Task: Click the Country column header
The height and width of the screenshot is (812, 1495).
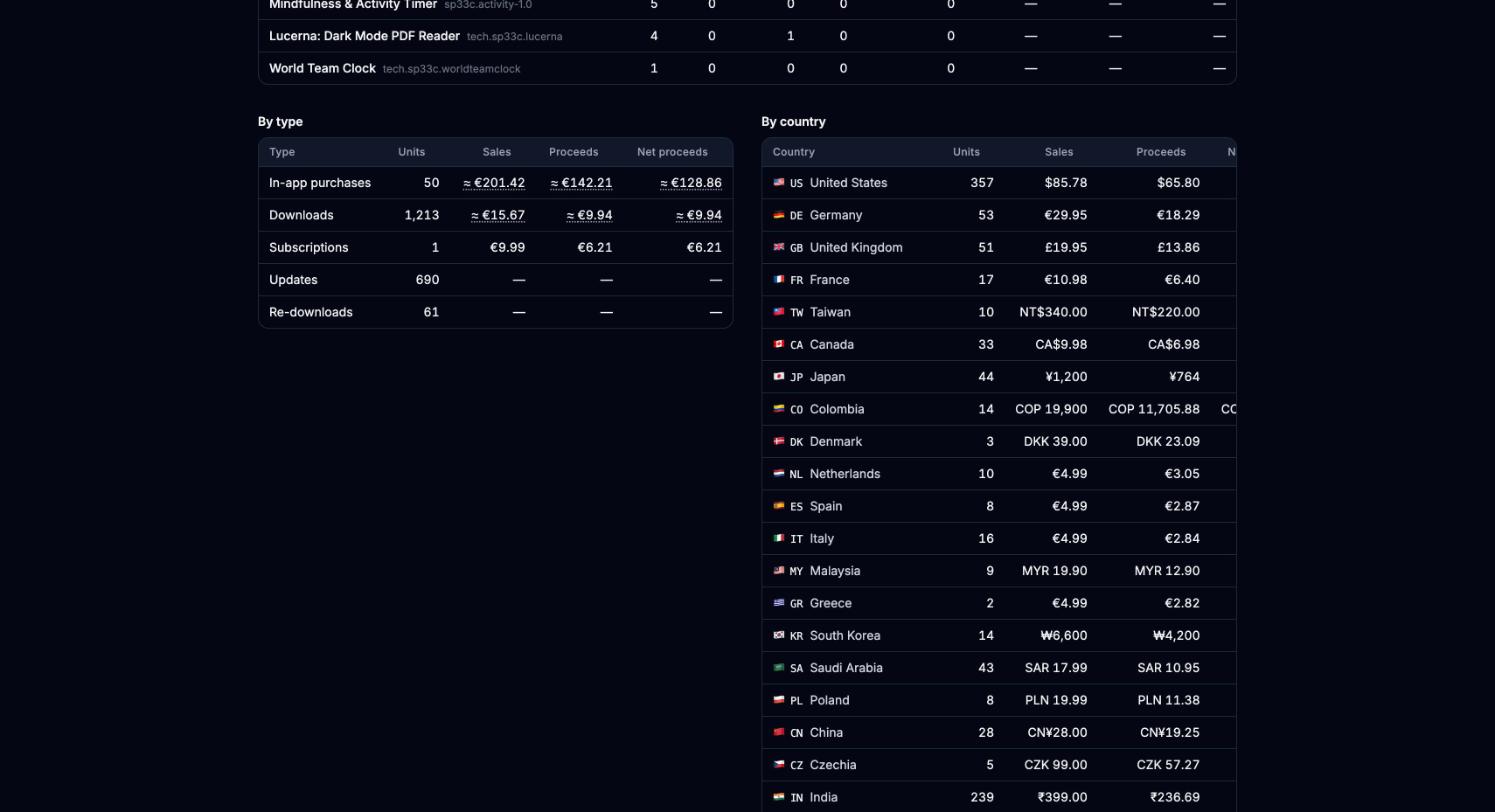Action: point(794,152)
